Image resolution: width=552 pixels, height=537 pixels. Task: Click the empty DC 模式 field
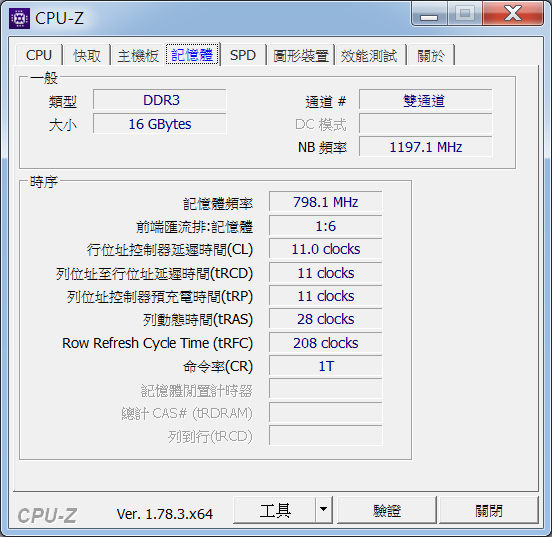point(425,124)
